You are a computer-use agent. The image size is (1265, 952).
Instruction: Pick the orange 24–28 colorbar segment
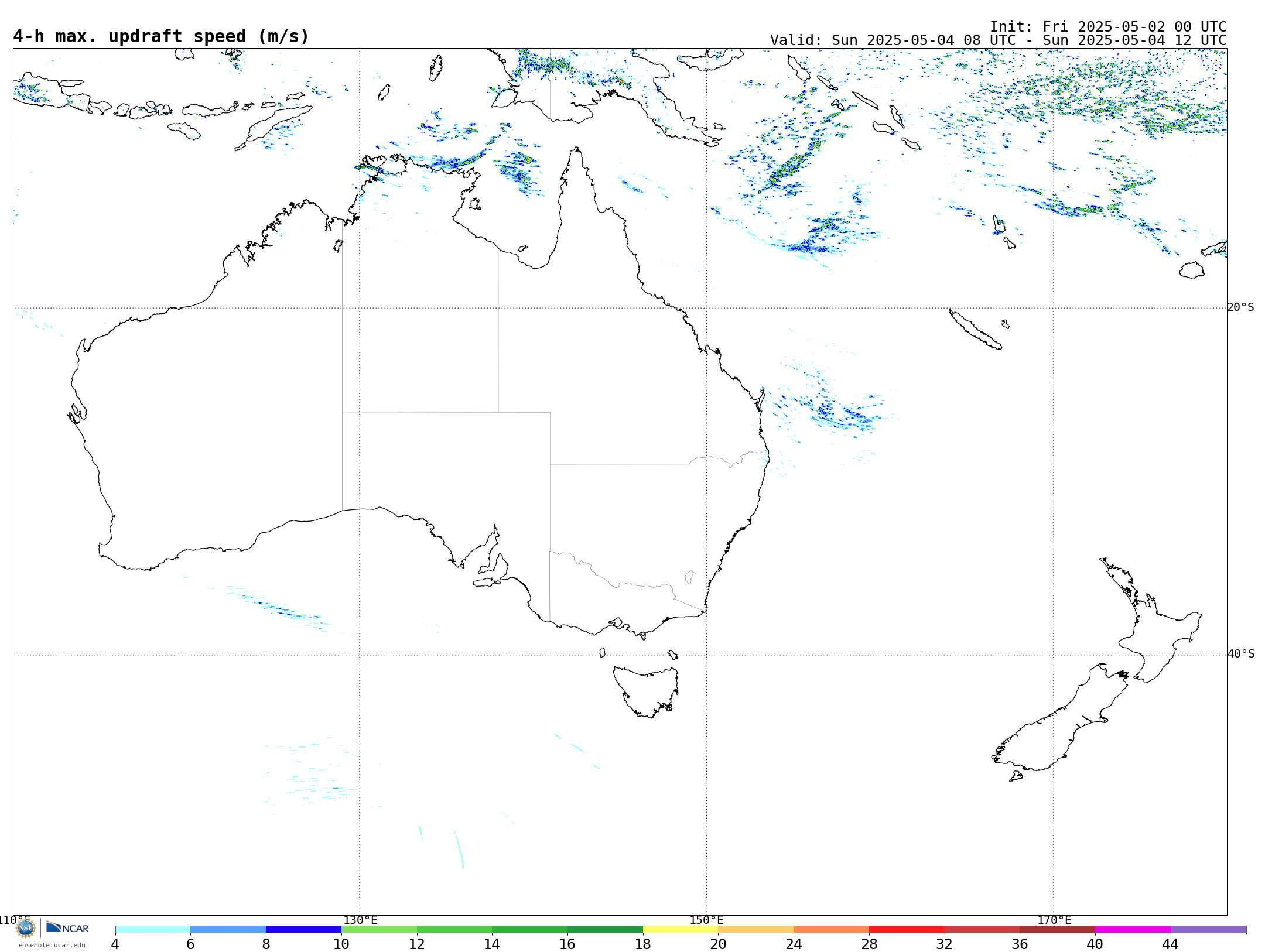(x=832, y=930)
